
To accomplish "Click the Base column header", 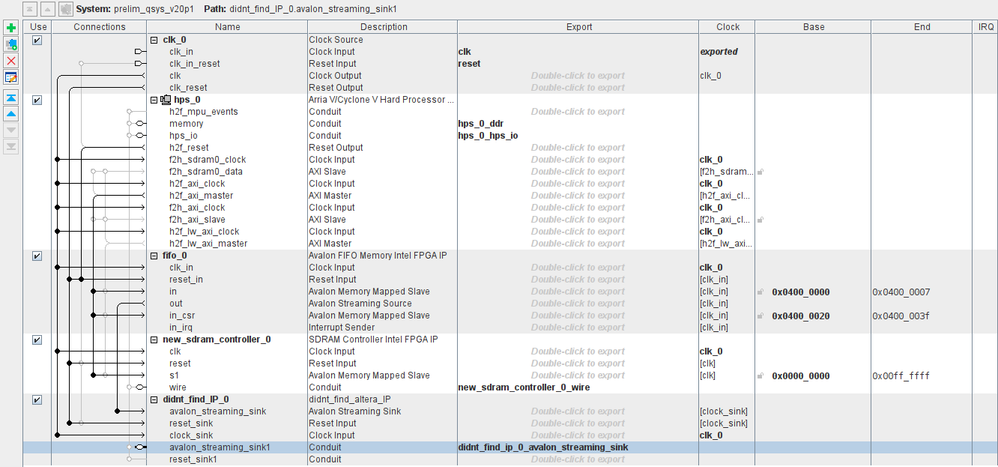I will tap(813, 27).
